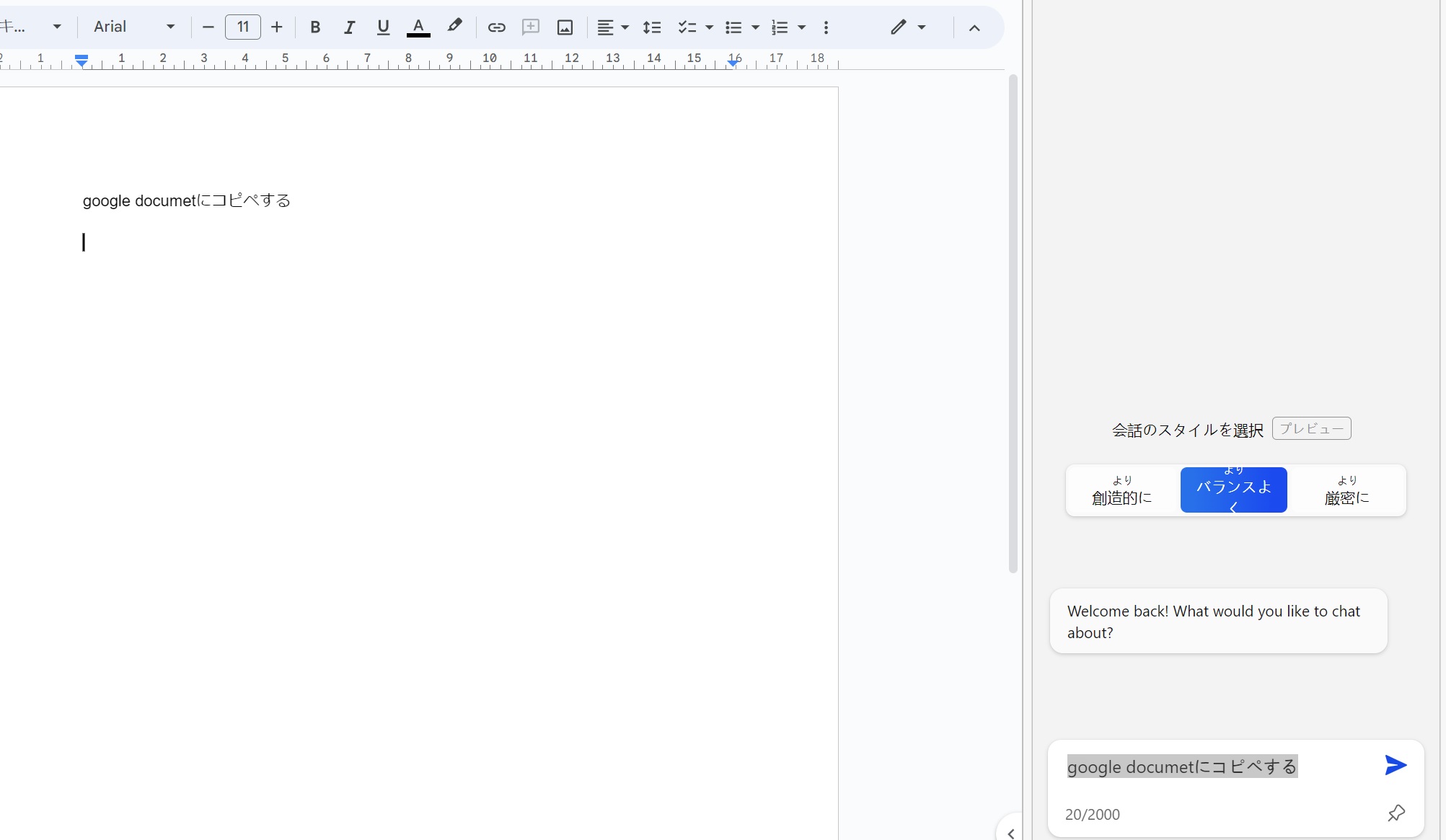
Task: Decrease font size with minus button
Action: pos(208,27)
